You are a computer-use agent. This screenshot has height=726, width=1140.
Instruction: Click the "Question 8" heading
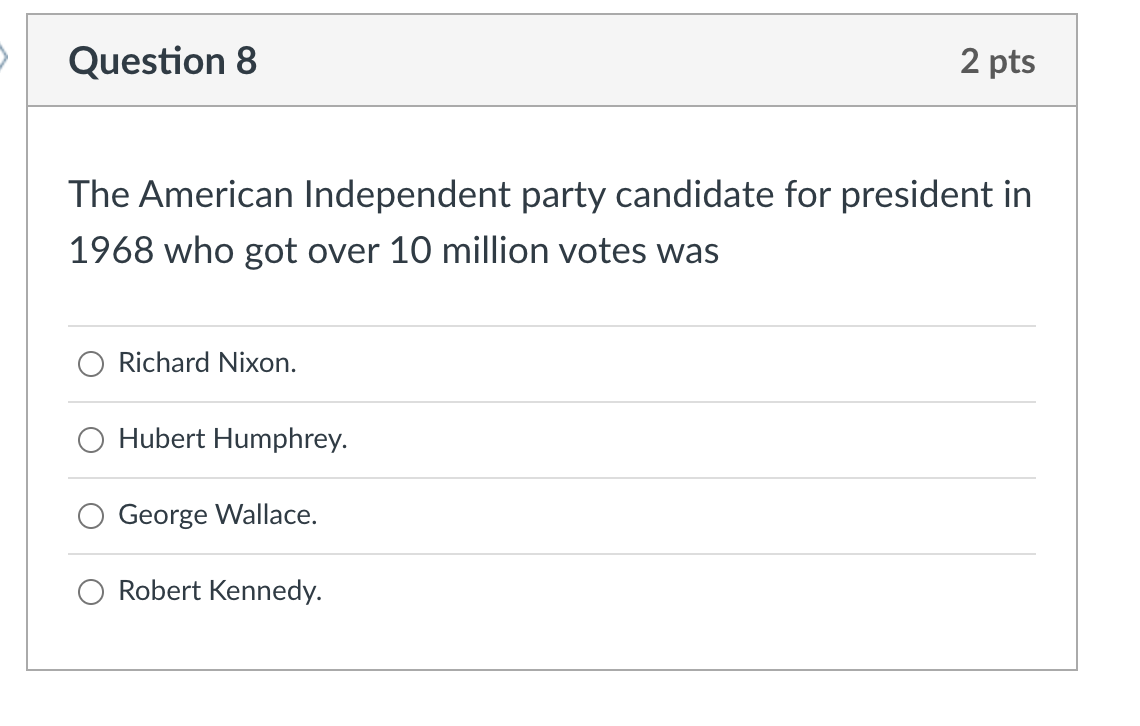tap(163, 60)
